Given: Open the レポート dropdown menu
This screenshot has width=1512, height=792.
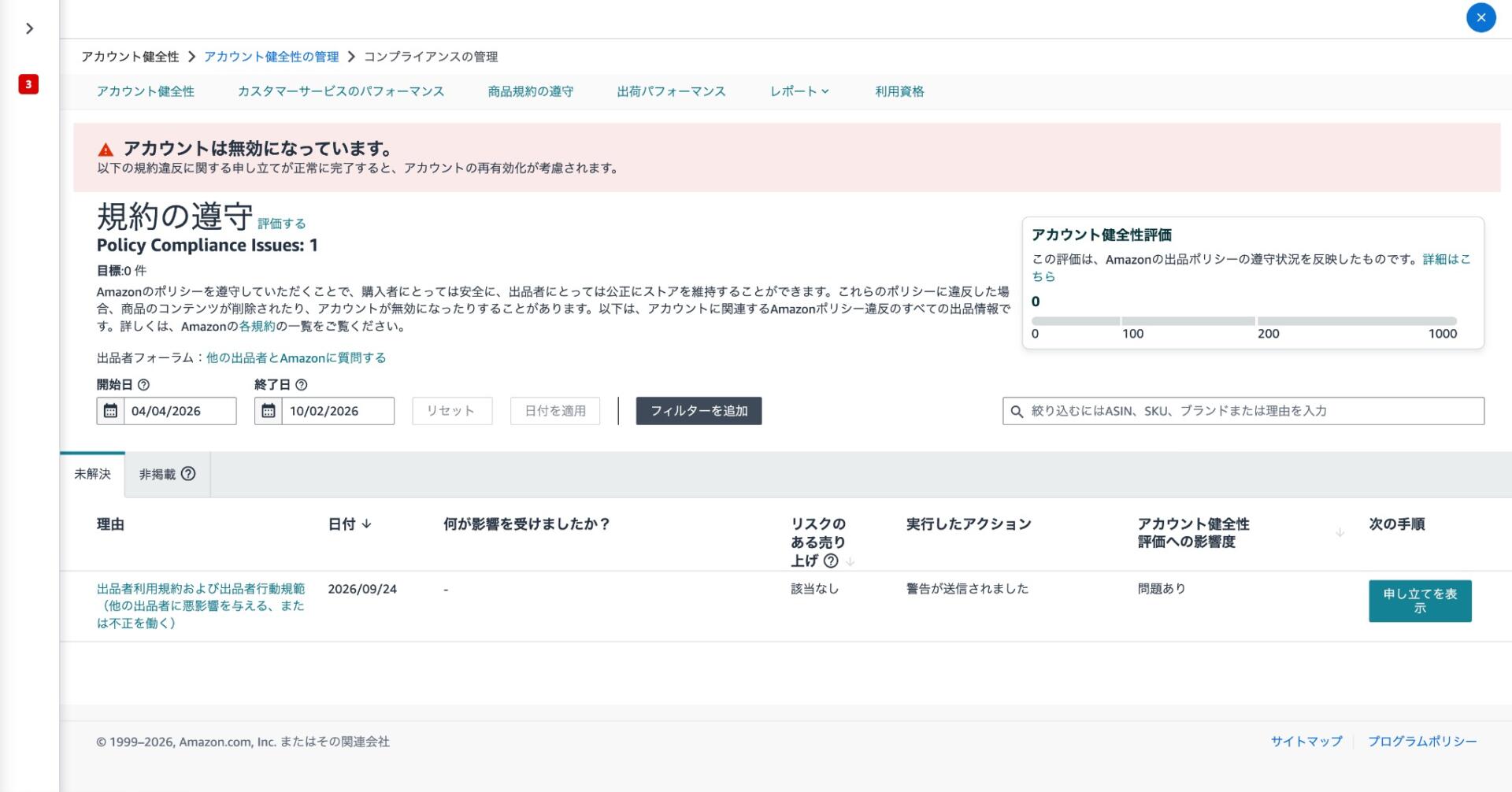Looking at the screenshot, I should tap(799, 91).
